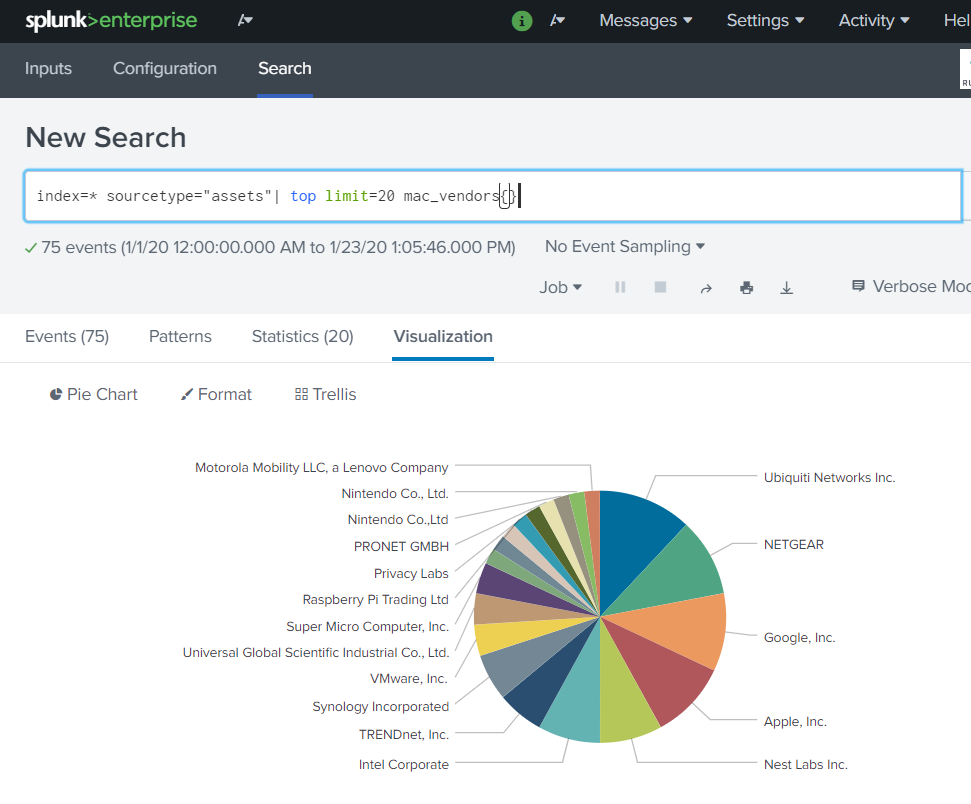The width and height of the screenshot is (971, 804).
Task: Expand the Activity menu
Action: (874, 21)
